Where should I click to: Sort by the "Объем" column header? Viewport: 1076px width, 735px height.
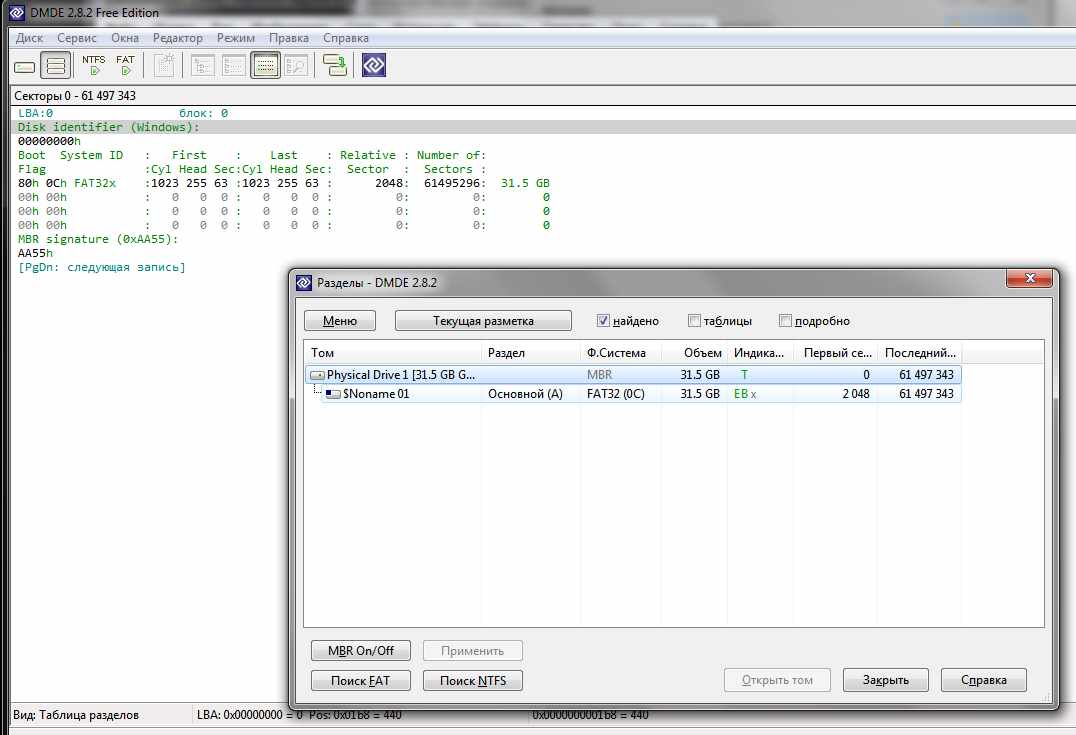tap(703, 353)
